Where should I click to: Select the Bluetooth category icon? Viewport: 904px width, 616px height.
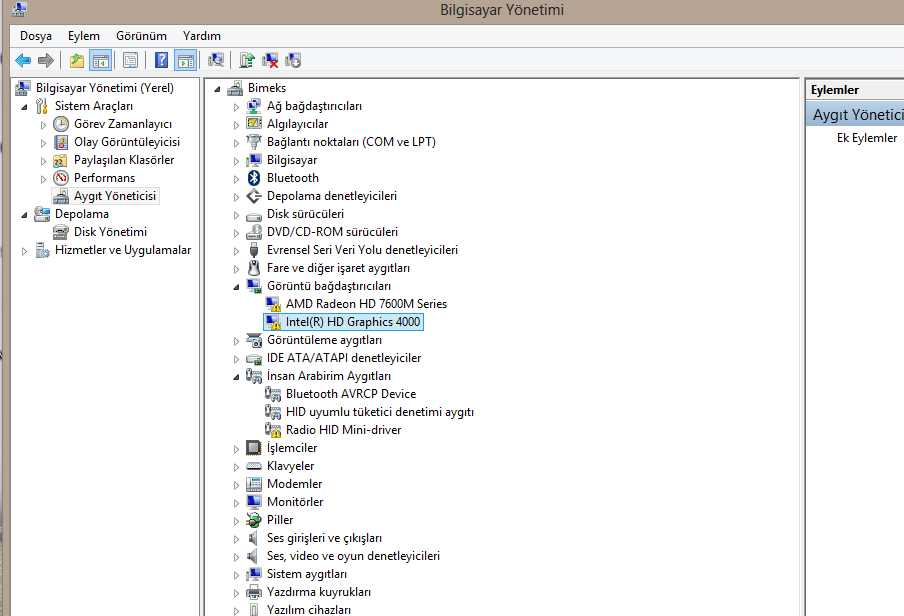pyautogui.click(x=254, y=178)
